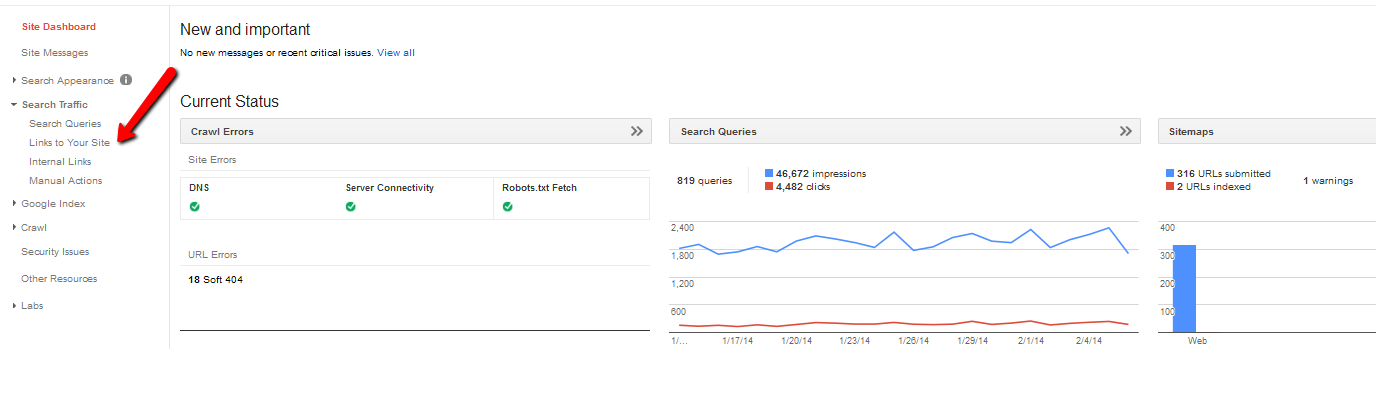Click the green DNS status checkmark
The width and height of the screenshot is (1376, 412).
[195, 207]
